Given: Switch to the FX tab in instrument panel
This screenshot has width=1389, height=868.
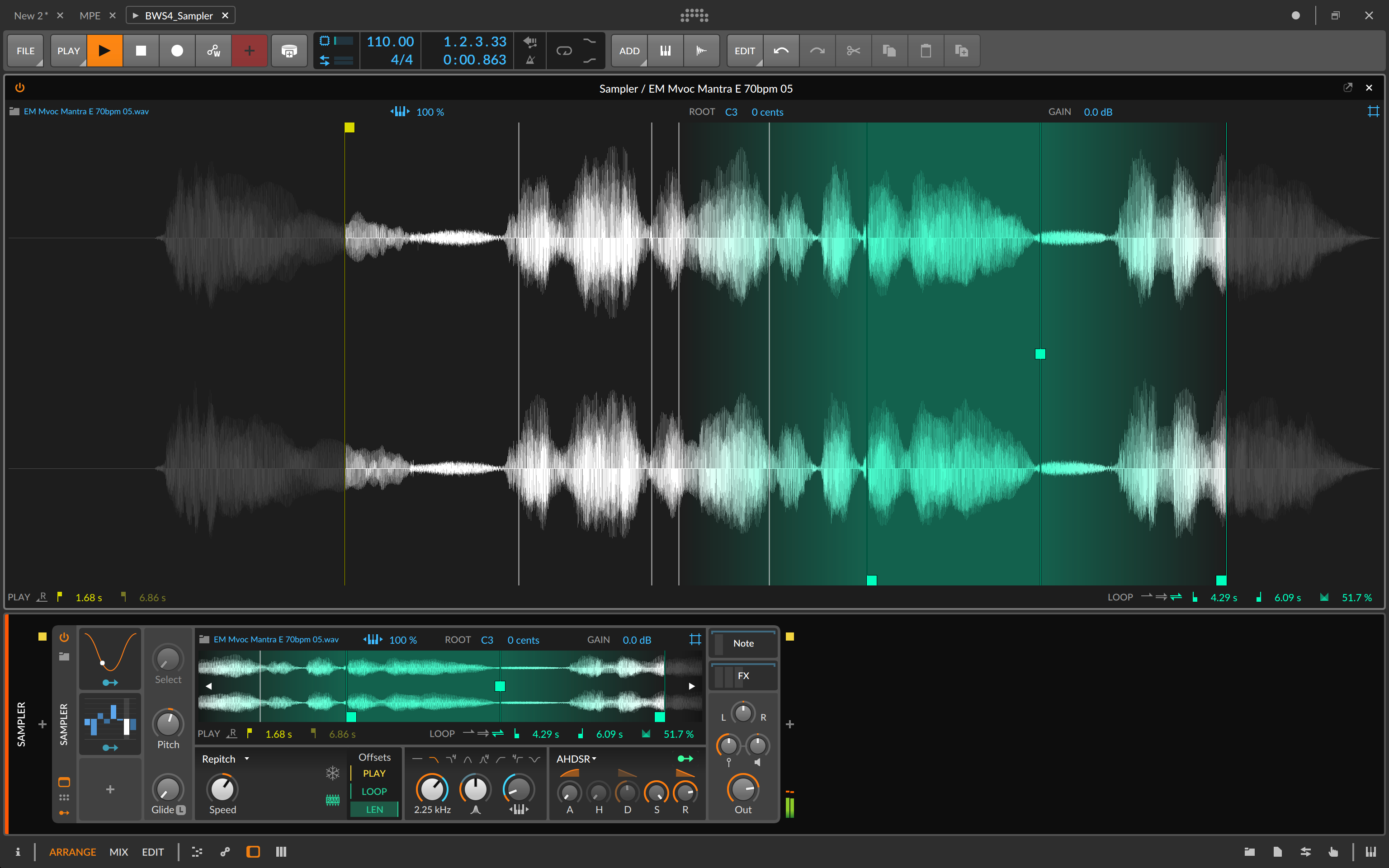Looking at the screenshot, I should coord(744,676).
